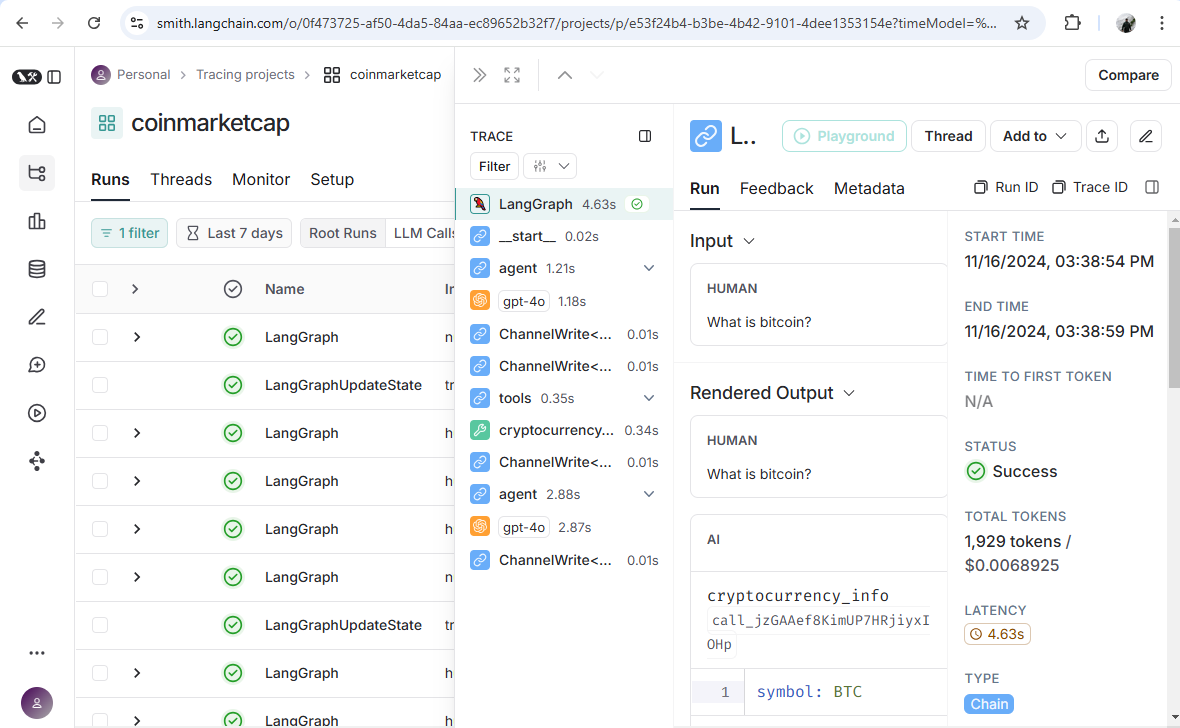Collapse the tools 0.35s trace node
The width and height of the screenshot is (1180, 728).
pos(649,398)
